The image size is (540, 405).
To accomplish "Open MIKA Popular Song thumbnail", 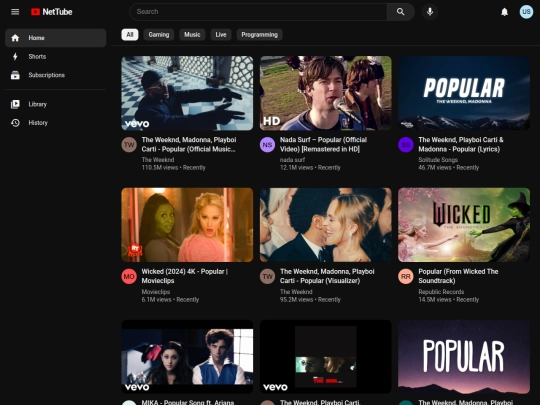I will [187, 357].
